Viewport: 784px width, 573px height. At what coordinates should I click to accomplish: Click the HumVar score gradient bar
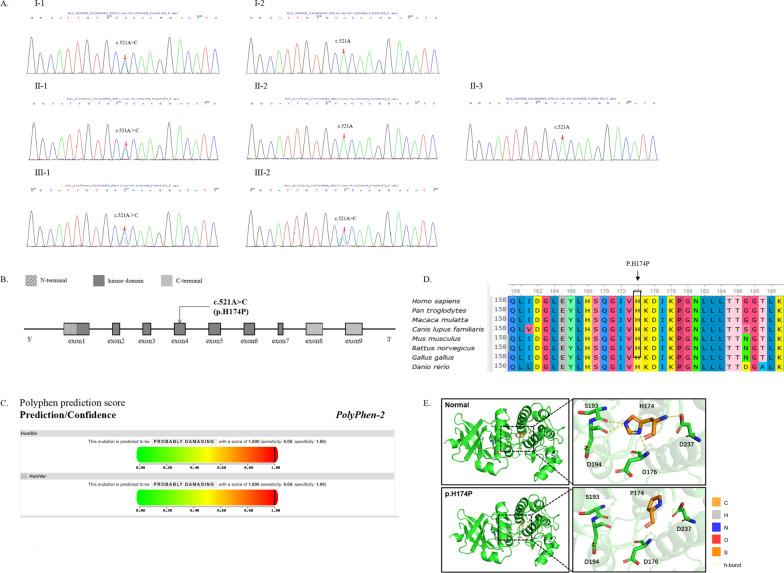207,498
